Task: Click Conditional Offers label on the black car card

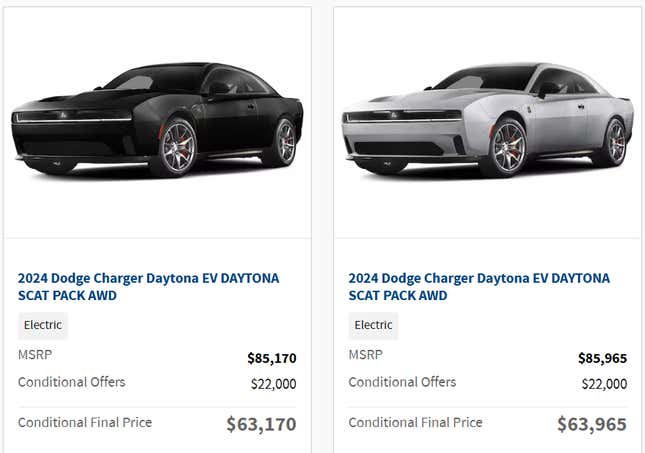Action: [x=72, y=382]
